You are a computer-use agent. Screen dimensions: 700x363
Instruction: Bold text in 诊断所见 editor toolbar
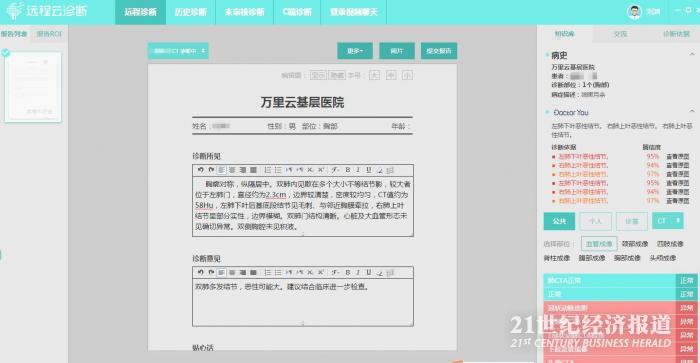coord(347,170)
